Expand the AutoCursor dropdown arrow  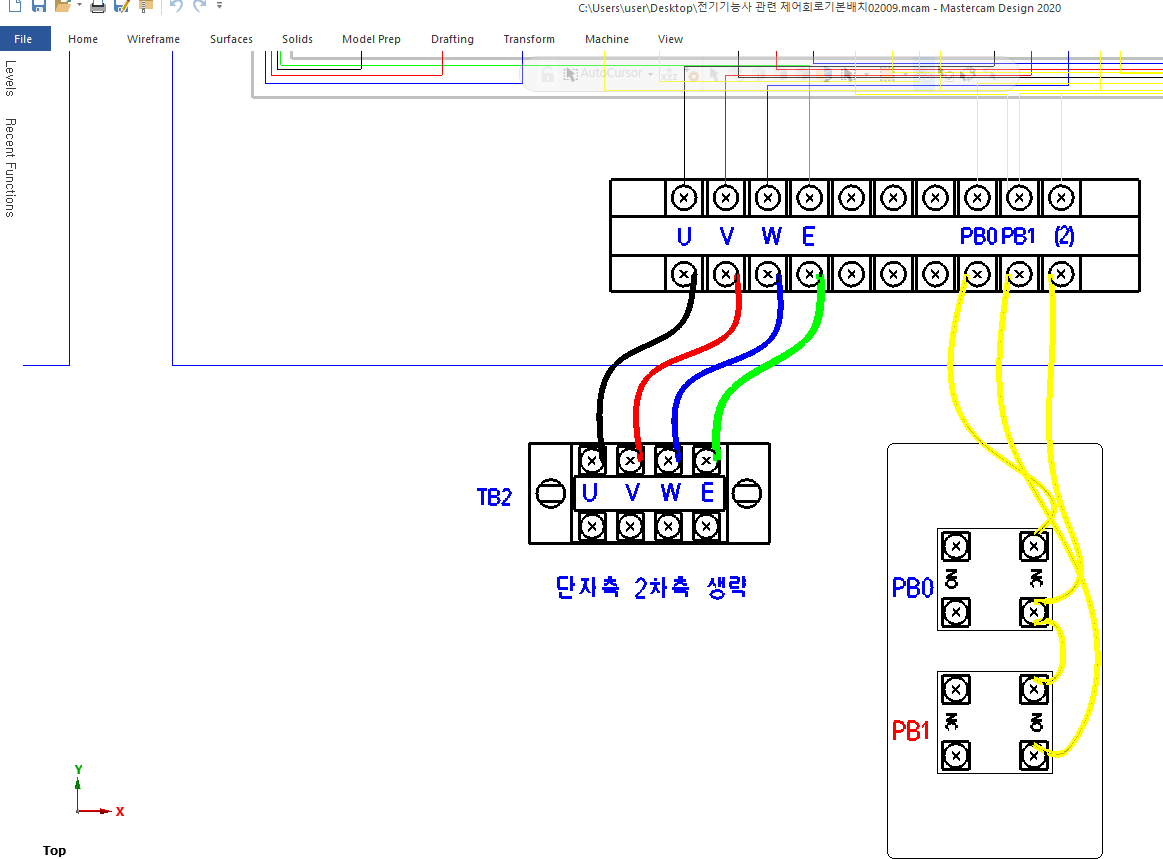[x=650, y=74]
